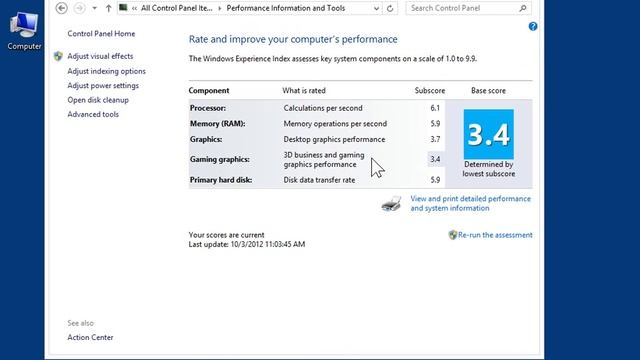The height and width of the screenshot is (360, 640).
Task: Click the Last update timestamp text
Action: click(247, 244)
